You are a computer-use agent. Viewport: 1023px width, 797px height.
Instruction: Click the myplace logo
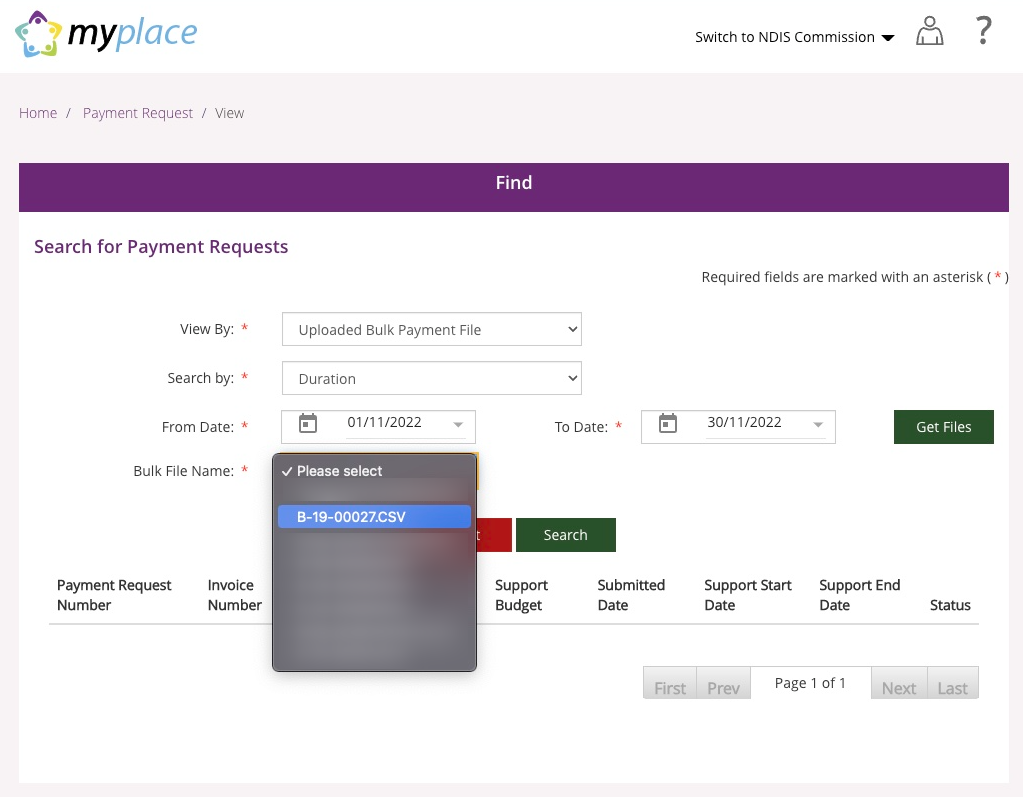(x=106, y=35)
